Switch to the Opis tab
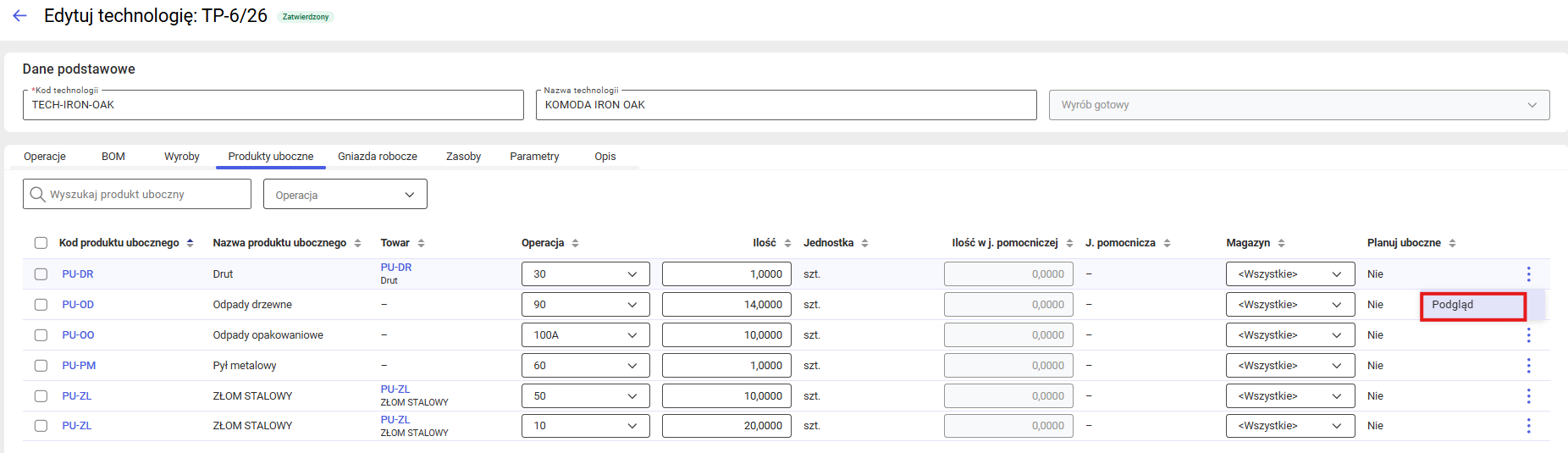 605,157
